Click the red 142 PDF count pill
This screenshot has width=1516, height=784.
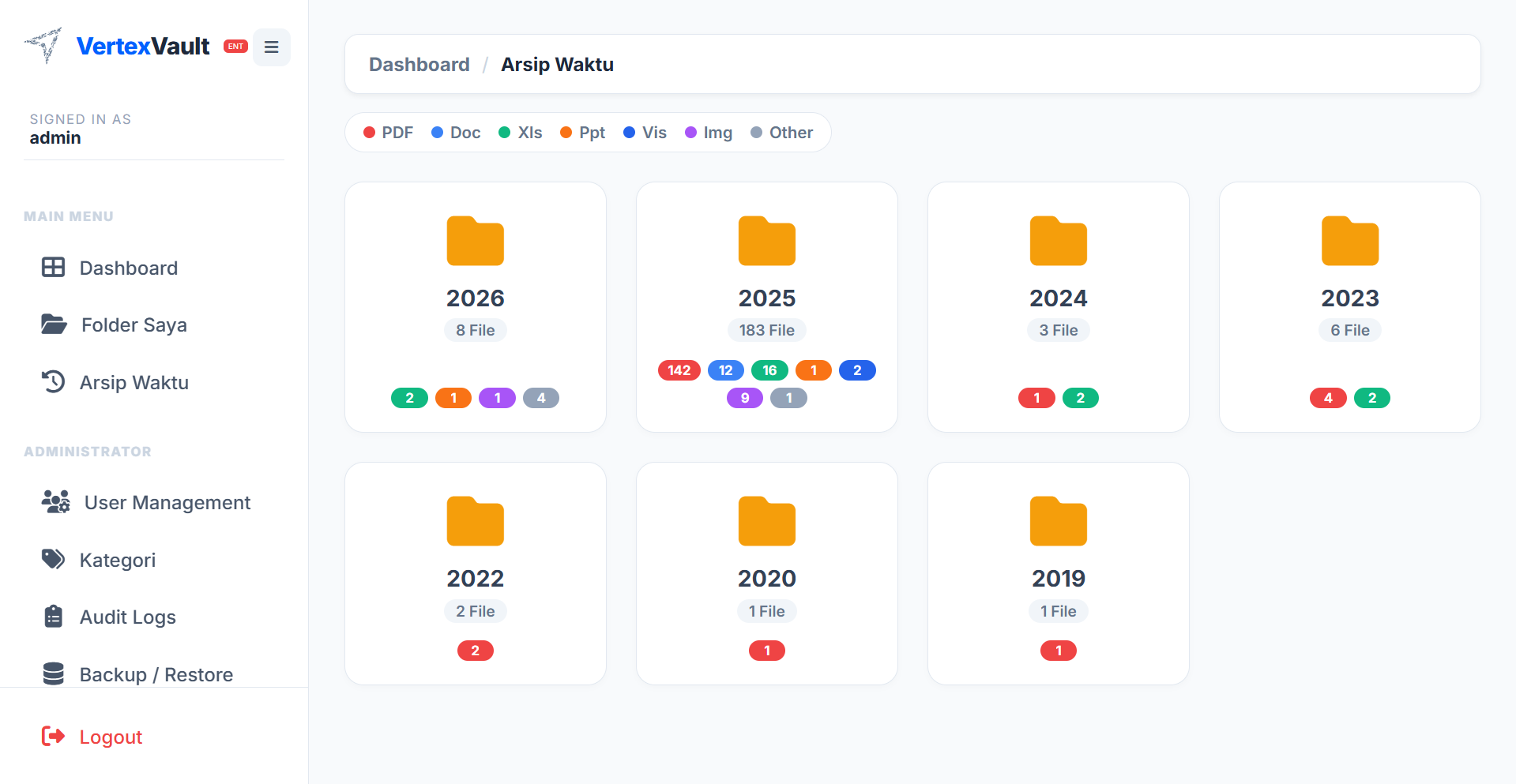click(679, 370)
